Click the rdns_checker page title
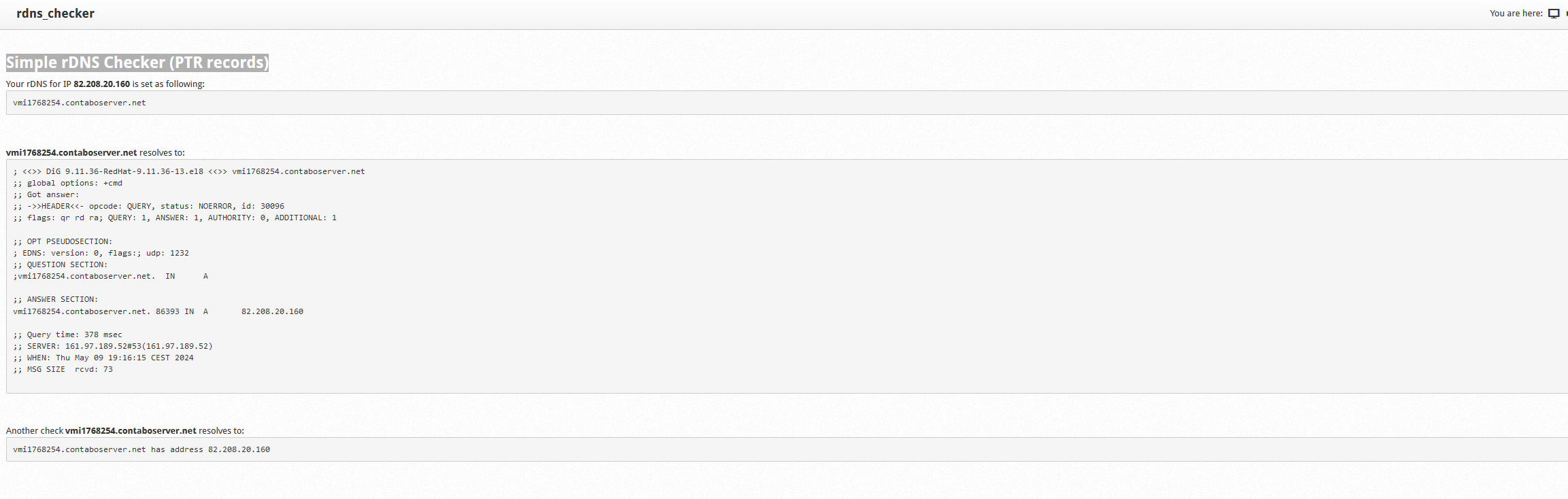The height and width of the screenshot is (499, 1568). (x=55, y=14)
